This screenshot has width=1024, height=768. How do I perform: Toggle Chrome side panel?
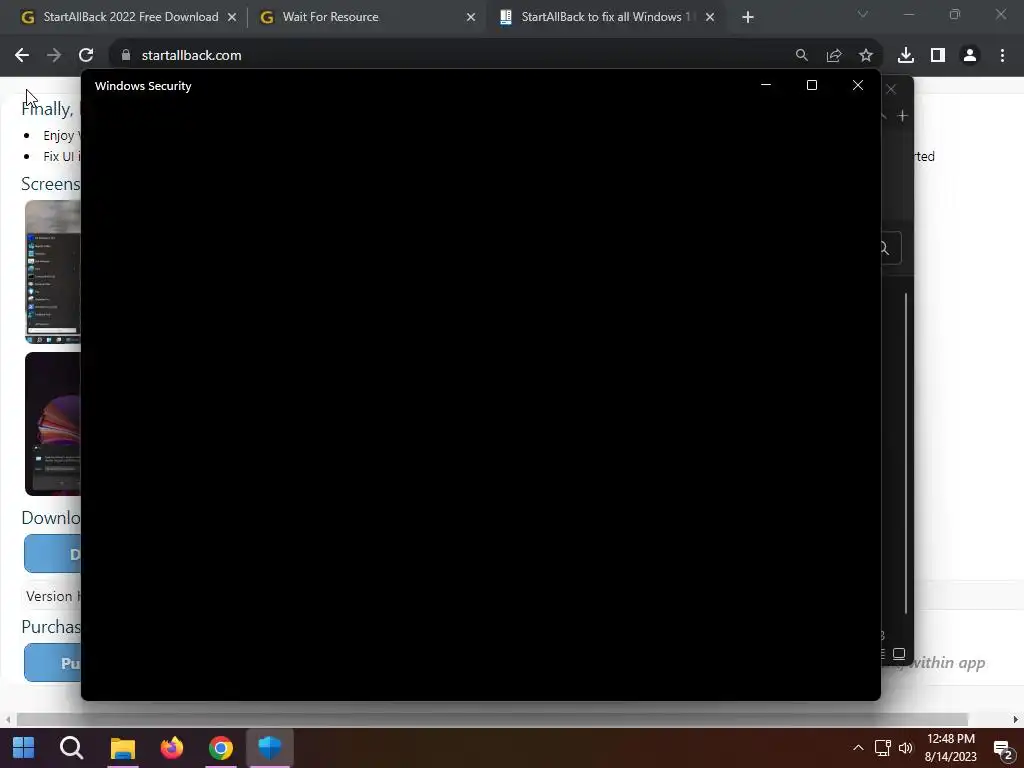pos(938,56)
